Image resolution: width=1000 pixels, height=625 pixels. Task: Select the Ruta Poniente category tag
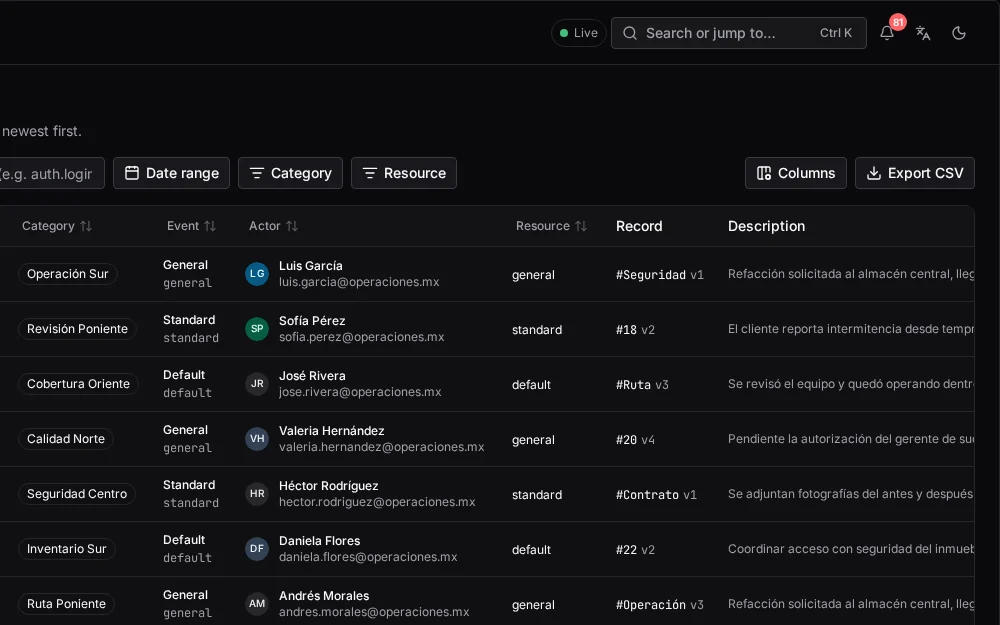pos(66,604)
